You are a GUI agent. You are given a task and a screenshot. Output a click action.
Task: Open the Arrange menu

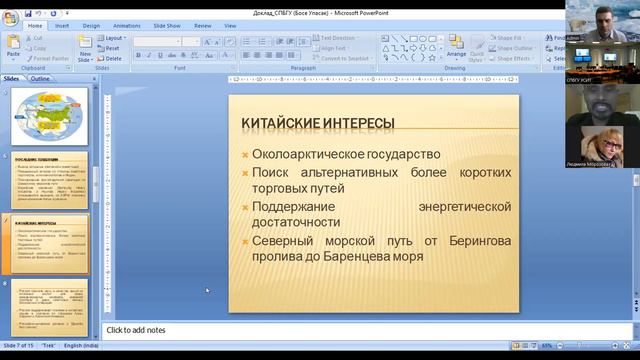[456, 46]
